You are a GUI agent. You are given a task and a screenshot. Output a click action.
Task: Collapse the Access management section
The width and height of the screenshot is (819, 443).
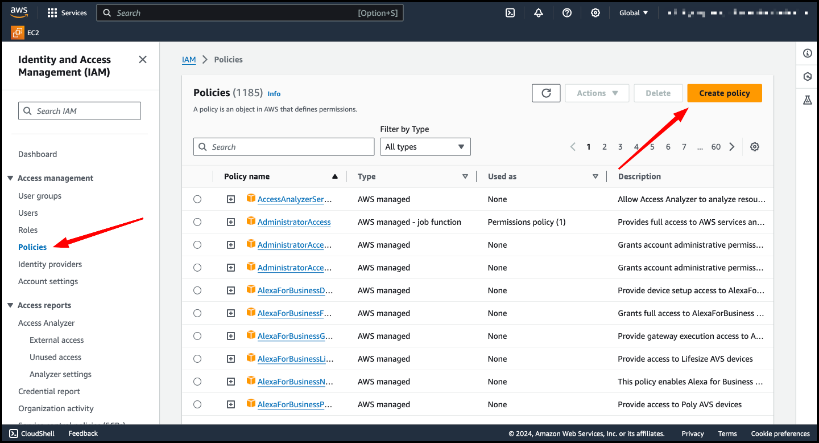pos(10,178)
